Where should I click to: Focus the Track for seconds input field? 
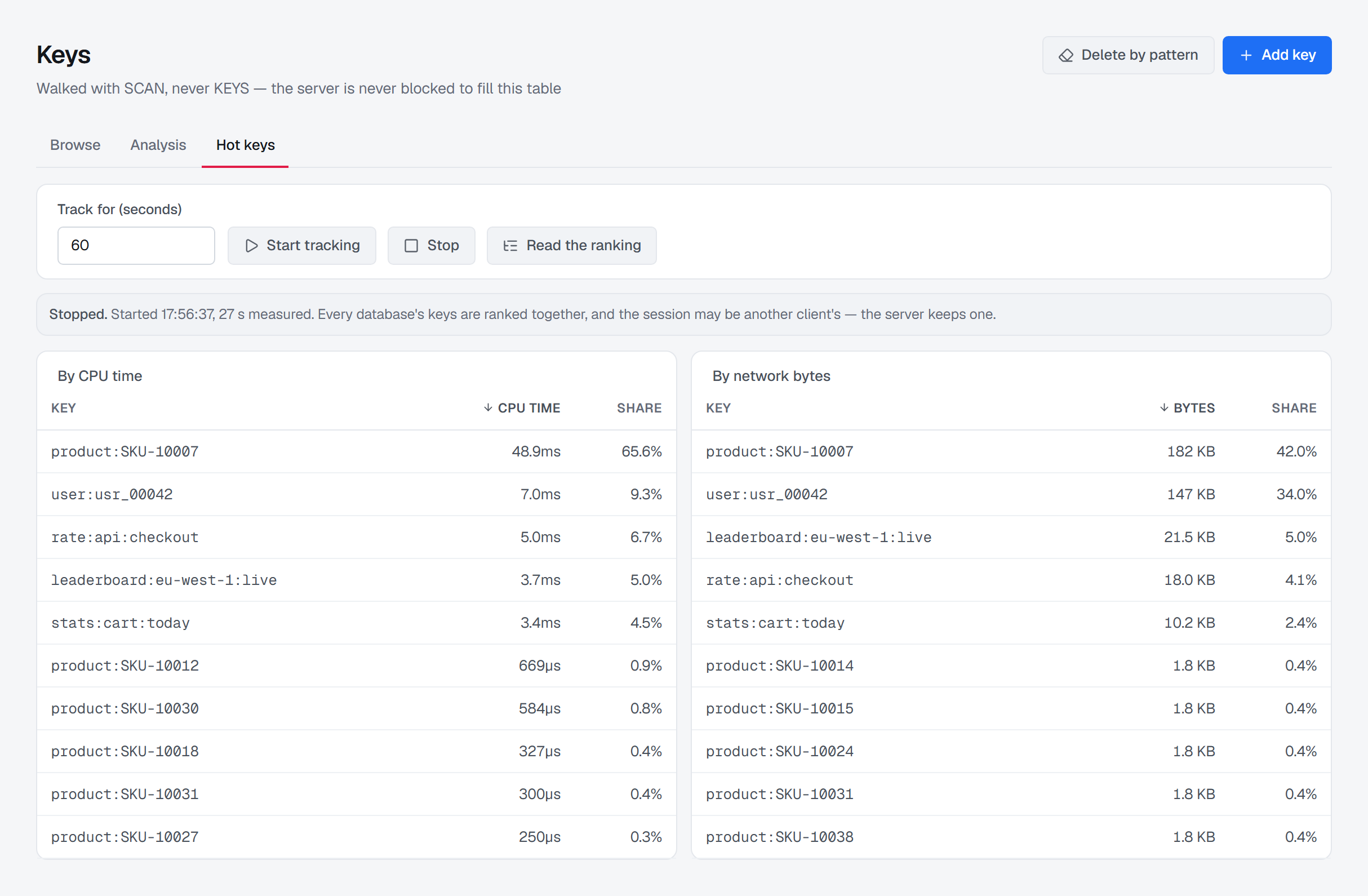[x=136, y=245]
